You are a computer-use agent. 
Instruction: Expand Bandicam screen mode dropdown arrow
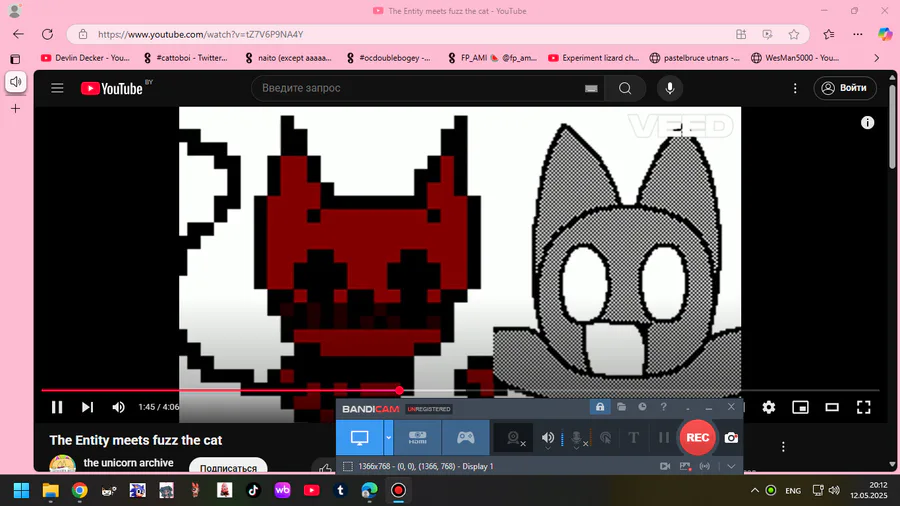coord(389,438)
